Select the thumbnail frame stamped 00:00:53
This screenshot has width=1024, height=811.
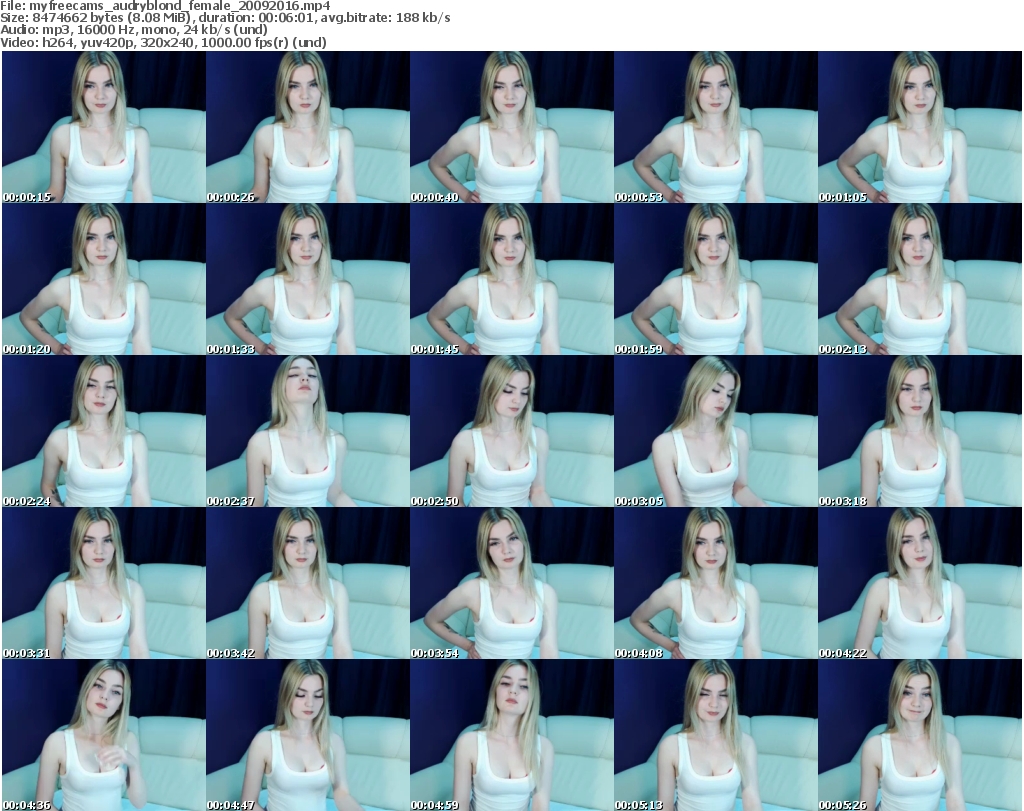pyautogui.click(x=715, y=127)
